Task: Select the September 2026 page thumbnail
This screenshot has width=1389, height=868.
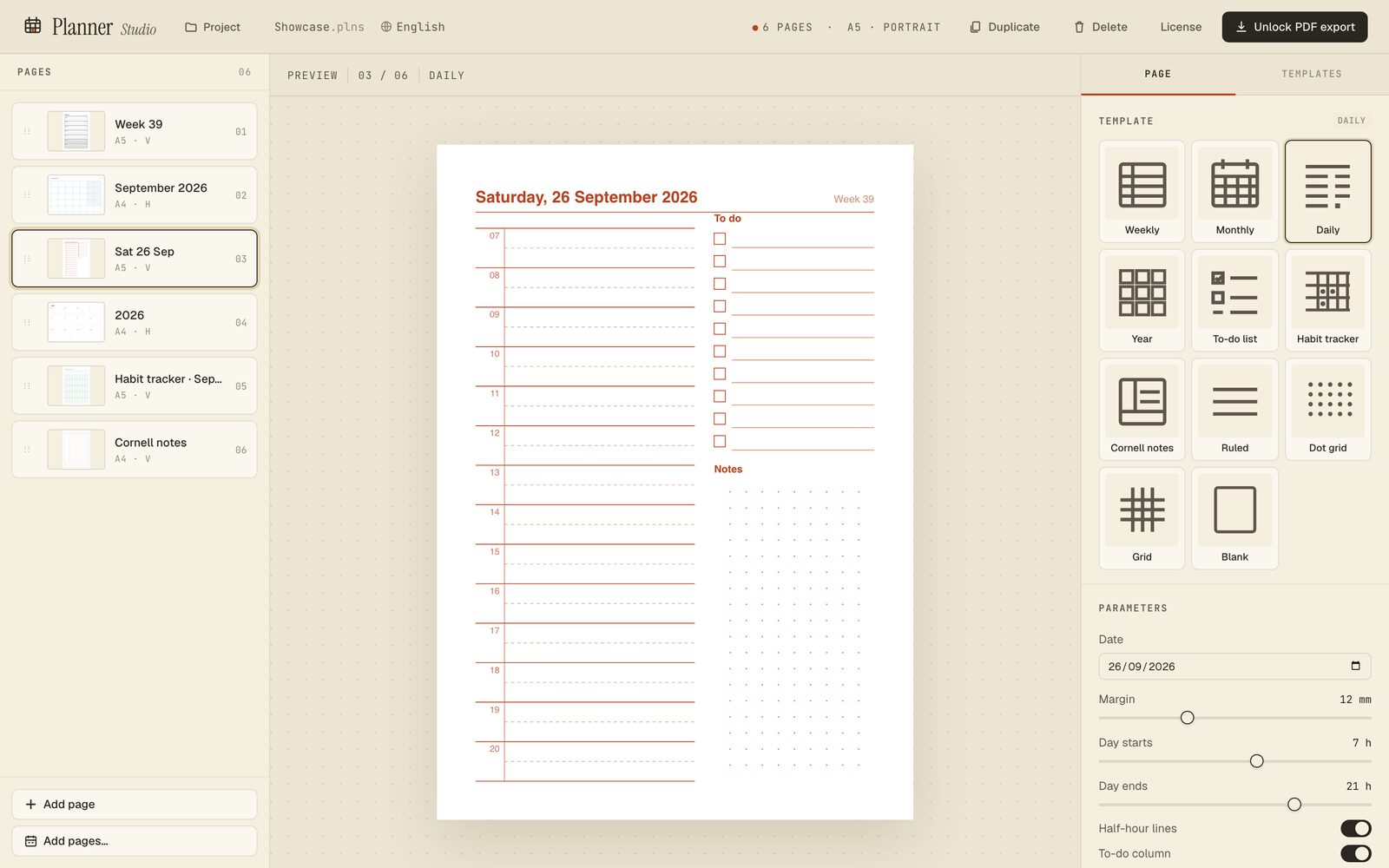Action: pos(76,195)
